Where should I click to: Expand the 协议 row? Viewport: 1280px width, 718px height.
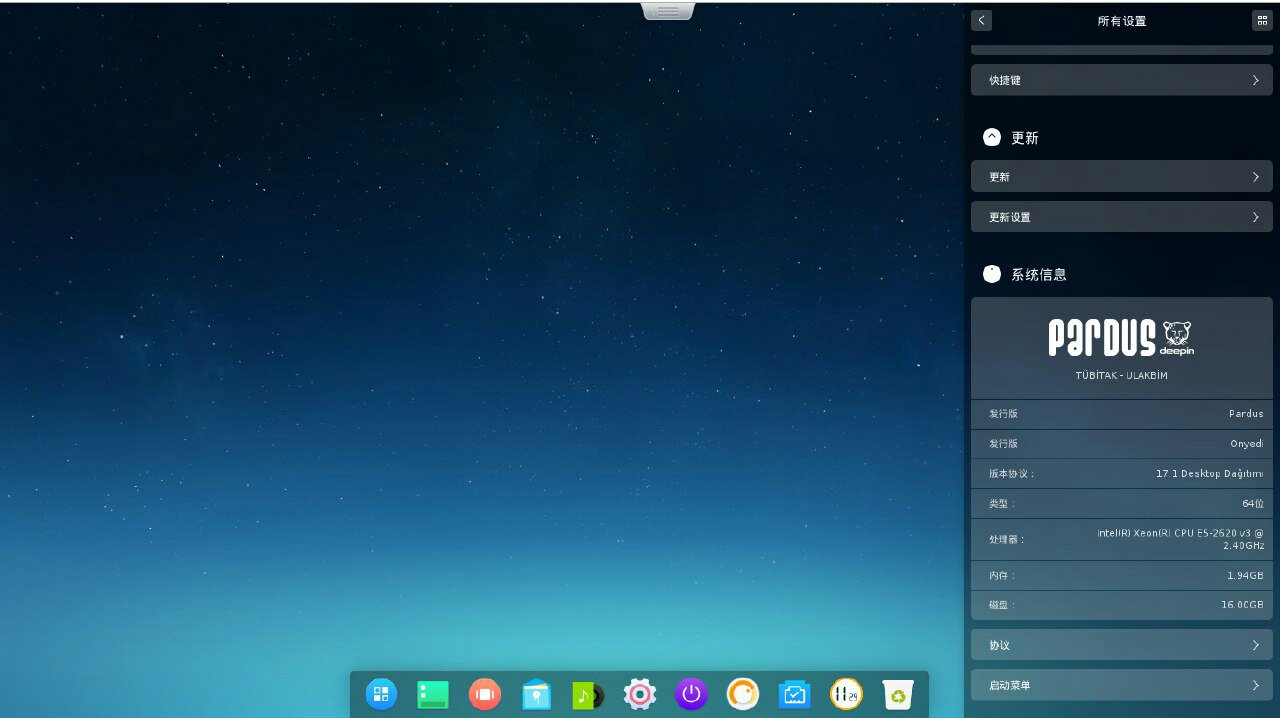coord(1122,645)
